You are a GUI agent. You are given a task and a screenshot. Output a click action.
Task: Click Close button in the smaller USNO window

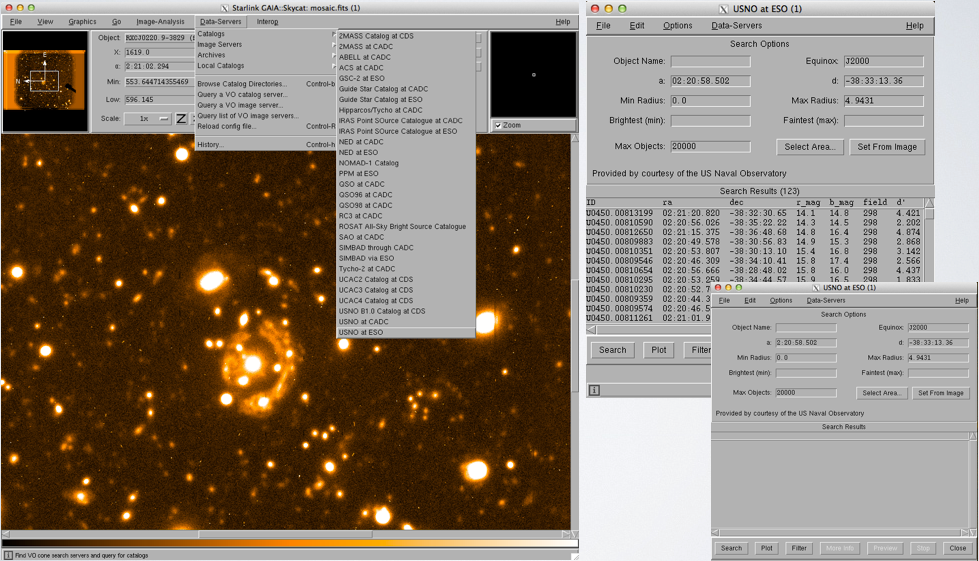pos(957,548)
